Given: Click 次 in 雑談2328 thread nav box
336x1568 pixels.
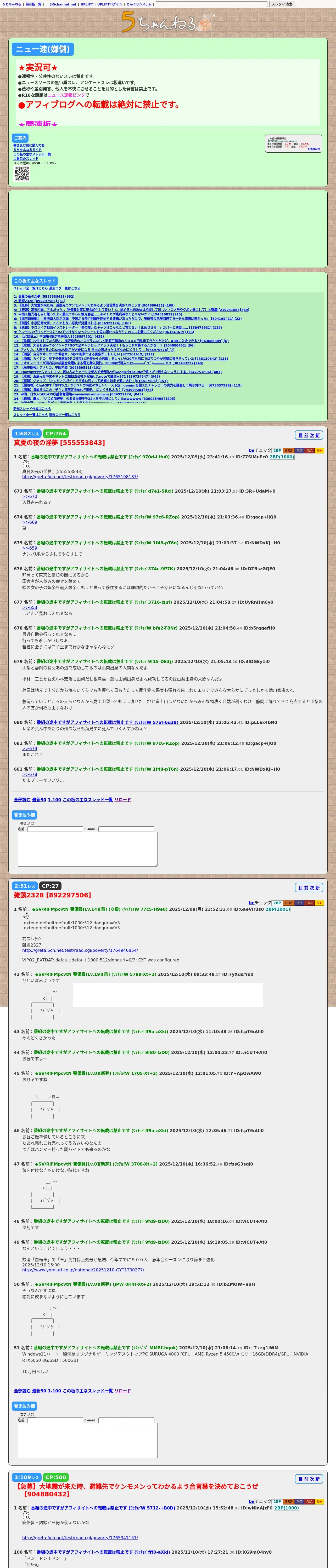Looking at the screenshot, I should pos(312,887).
